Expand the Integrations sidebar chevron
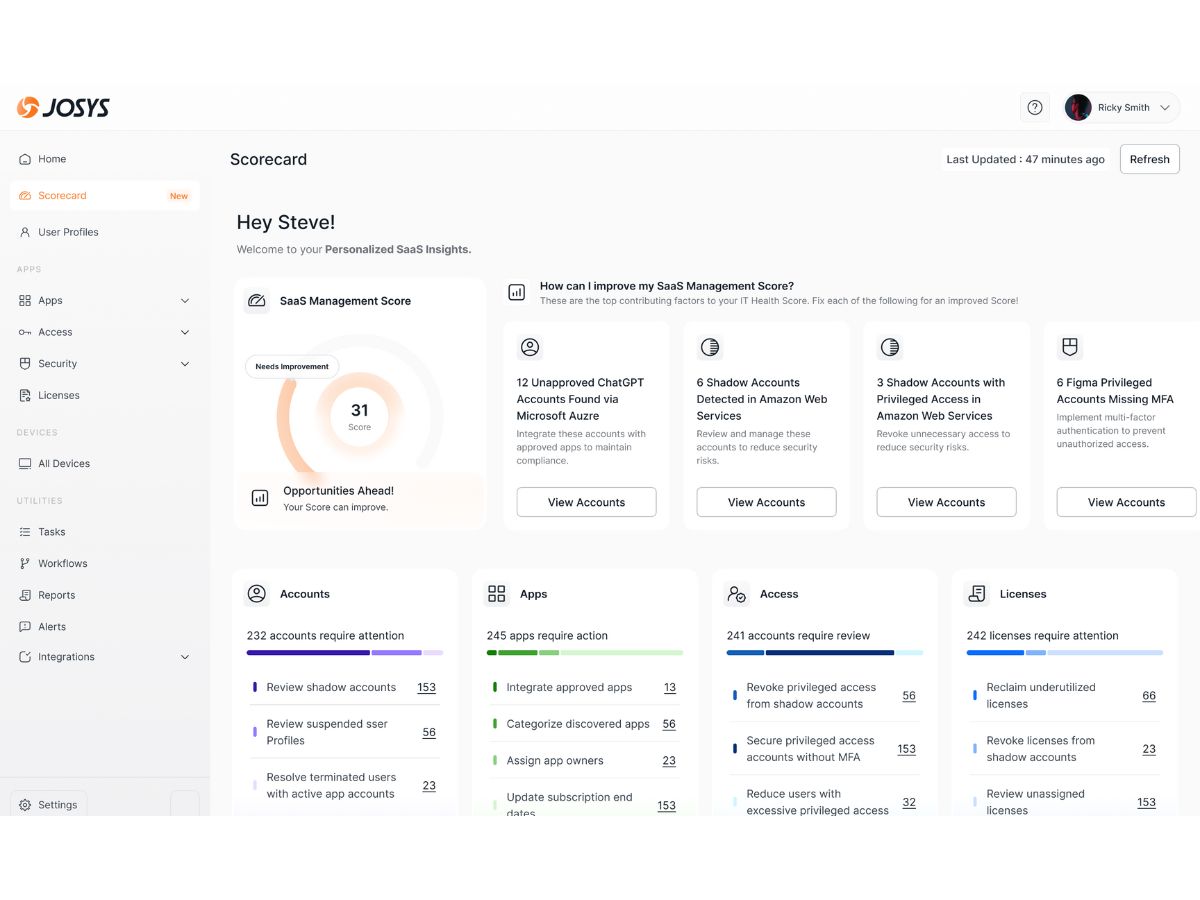The height and width of the screenshot is (900, 1200). 185,657
